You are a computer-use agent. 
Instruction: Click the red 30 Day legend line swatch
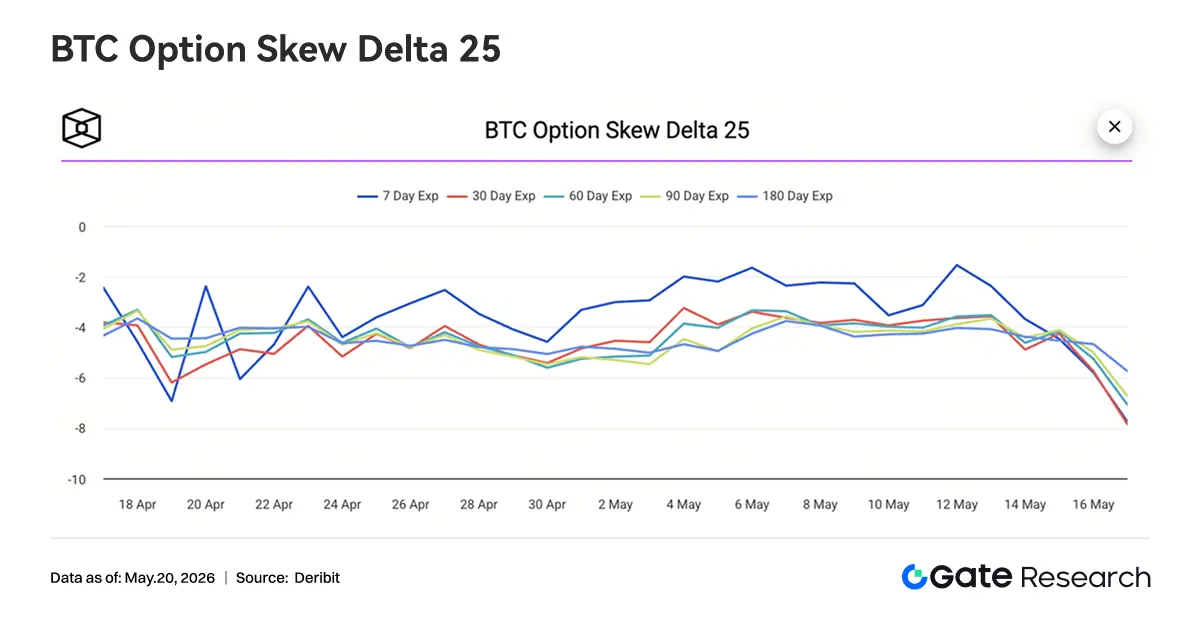pos(457,196)
